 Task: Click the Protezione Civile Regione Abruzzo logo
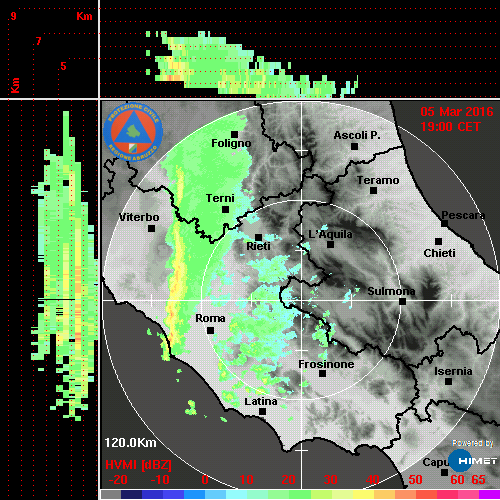(133, 131)
